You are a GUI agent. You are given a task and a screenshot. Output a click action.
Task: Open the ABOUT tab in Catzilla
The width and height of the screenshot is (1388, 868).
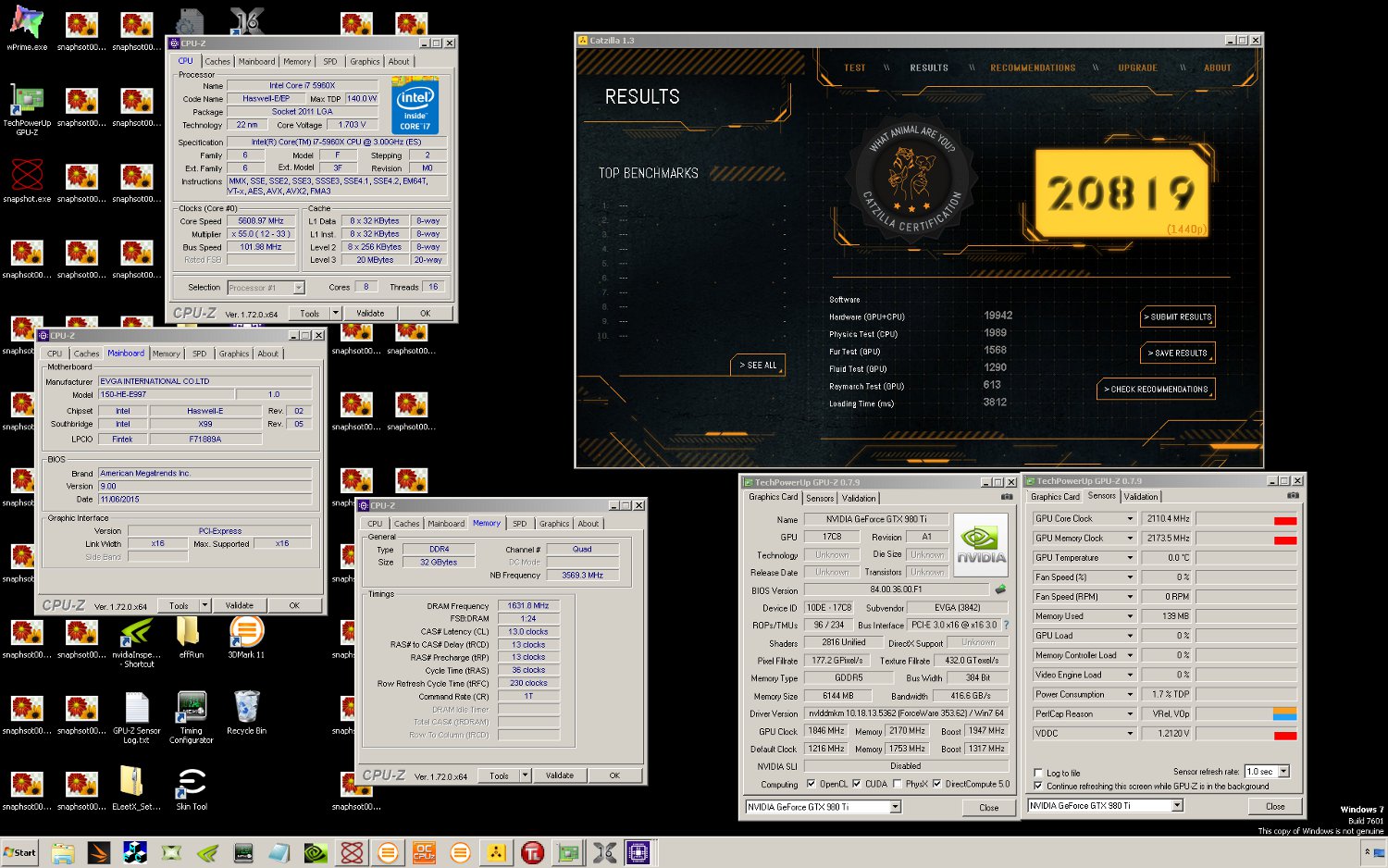tap(1218, 68)
